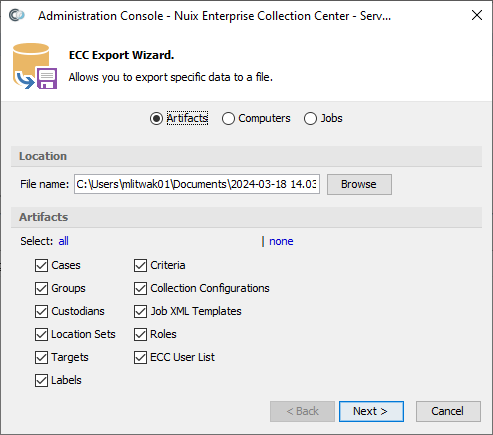The height and width of the screenshot is (435, 493).
Task: Select all artifacts link
Action: tap(63, 241)
